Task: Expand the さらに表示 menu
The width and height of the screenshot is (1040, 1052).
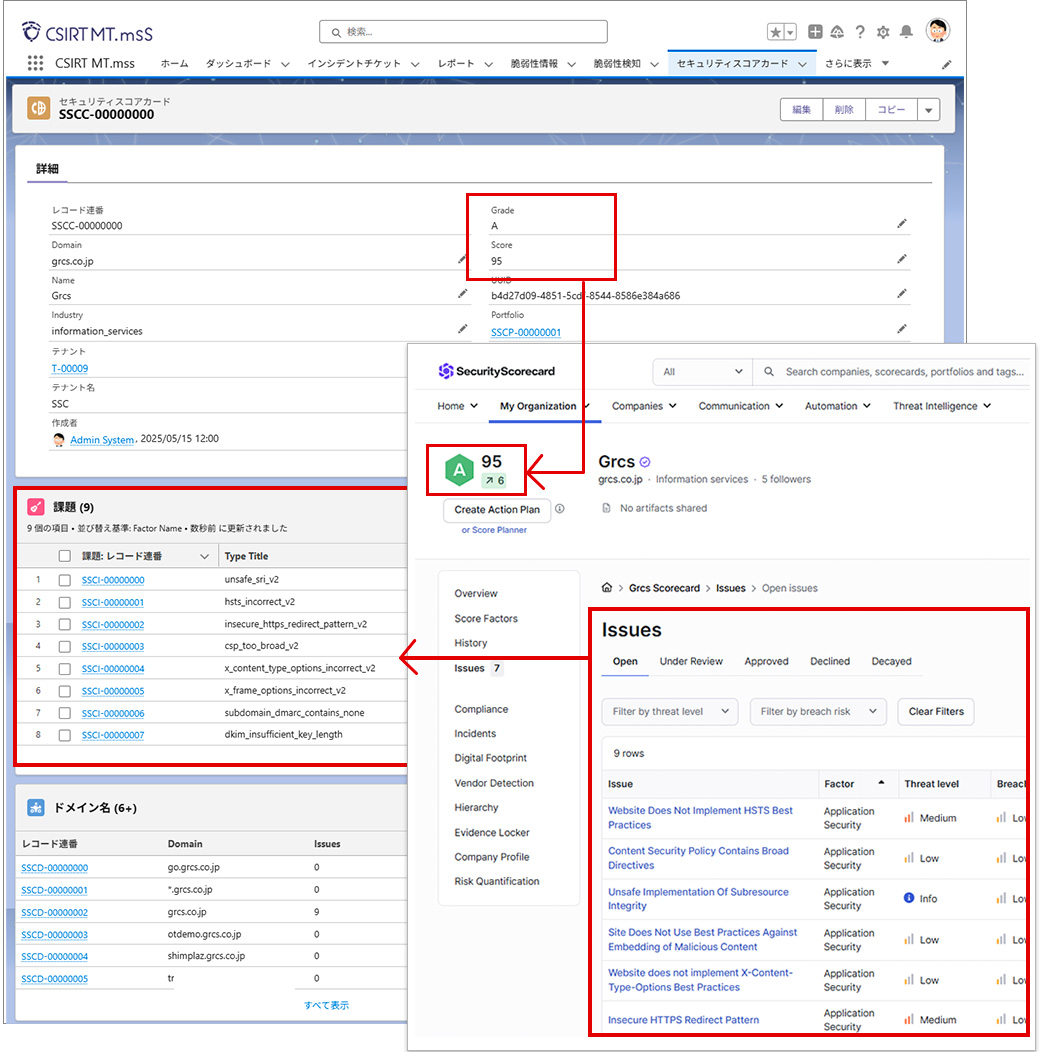Action: point(857,63)
